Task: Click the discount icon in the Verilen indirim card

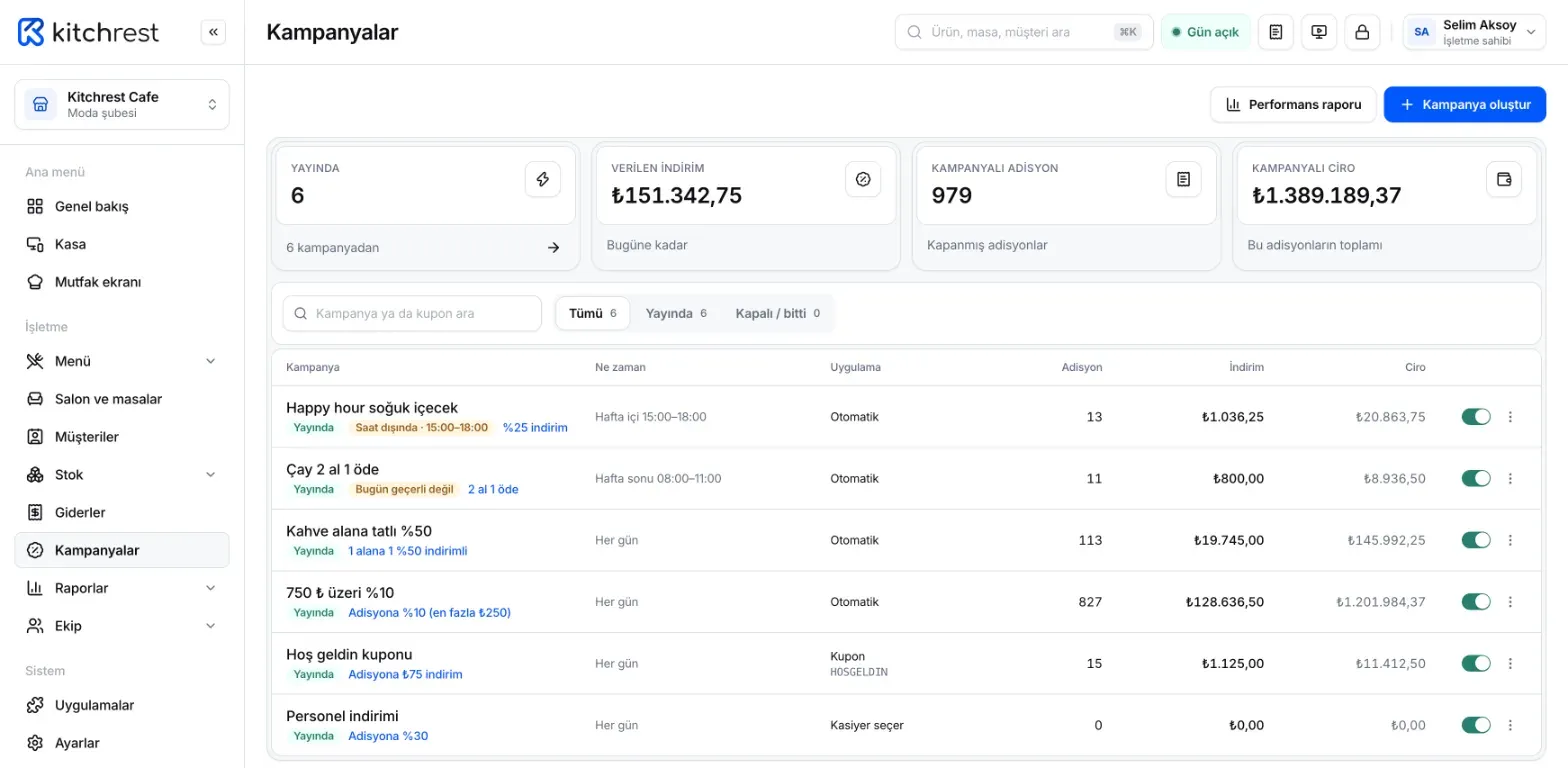Action: click(x=863, y=179)
